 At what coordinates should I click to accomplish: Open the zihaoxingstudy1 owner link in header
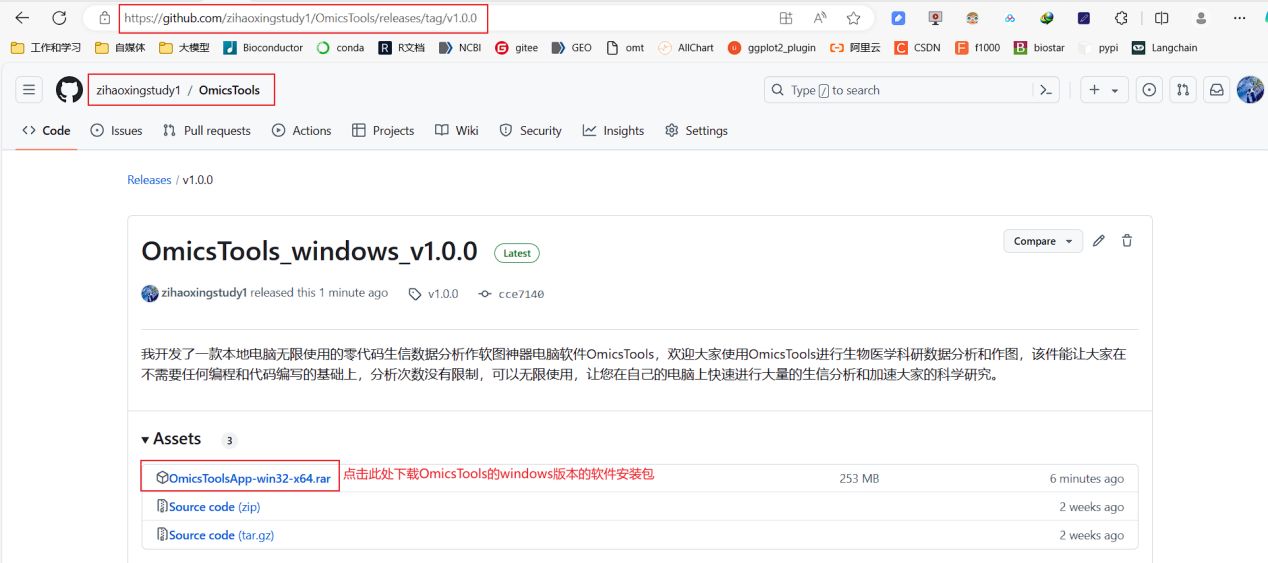tap(138, 90)
